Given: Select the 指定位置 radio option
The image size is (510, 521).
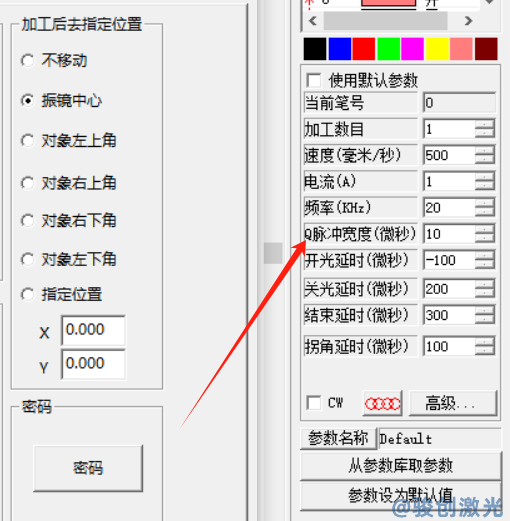Looking at the screenshot, I should click(27, 294).
